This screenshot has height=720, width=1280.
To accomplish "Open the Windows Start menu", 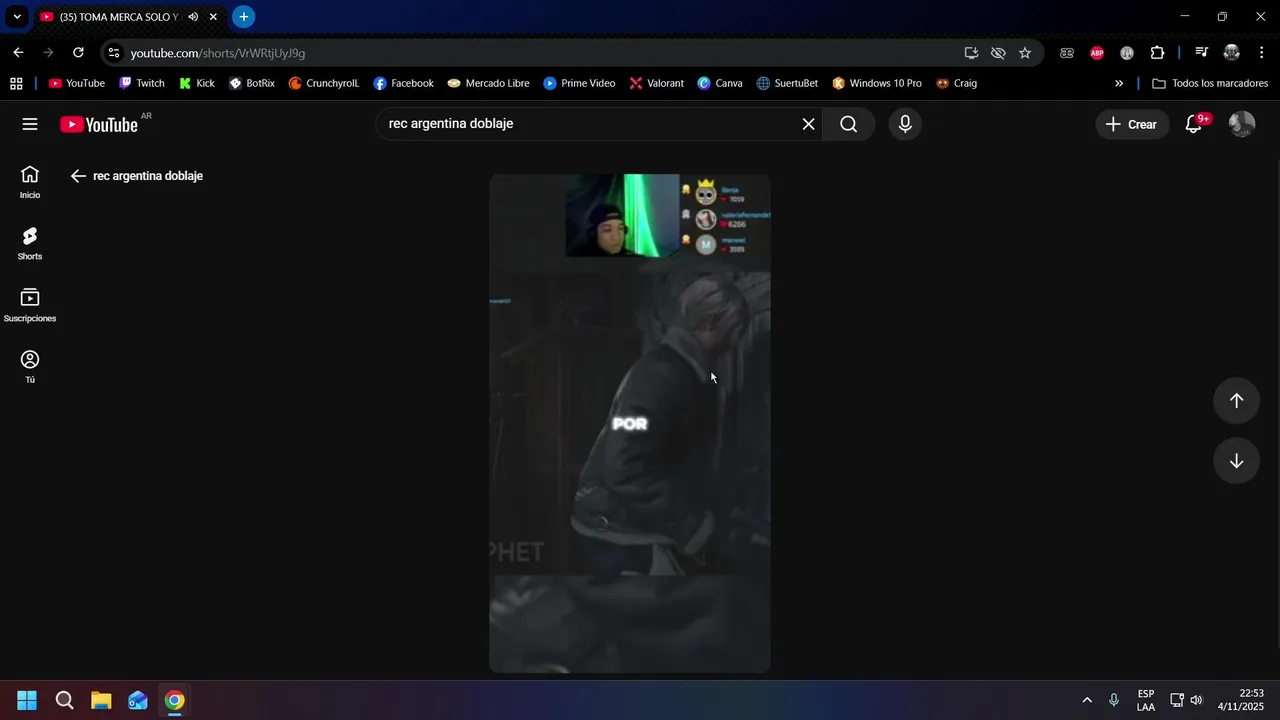I will 27,700.
